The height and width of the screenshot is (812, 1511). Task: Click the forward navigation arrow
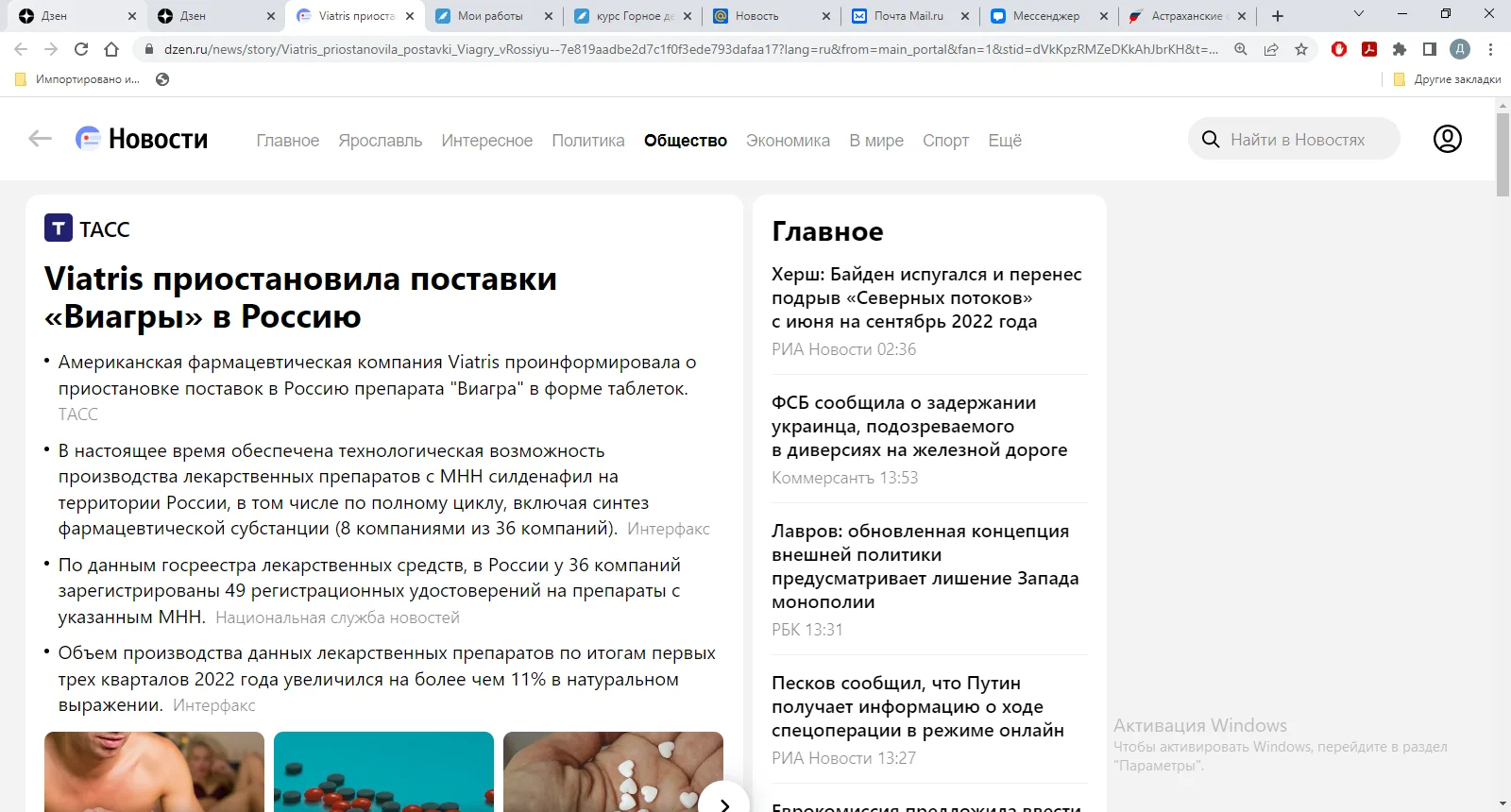[51, 49]
